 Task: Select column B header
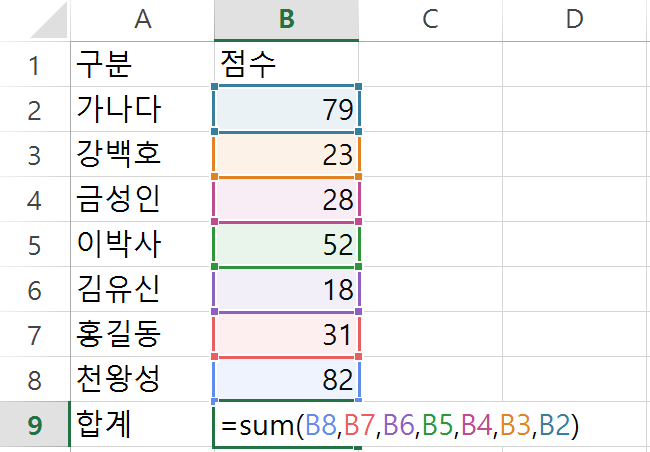click(x=286, y=20)
